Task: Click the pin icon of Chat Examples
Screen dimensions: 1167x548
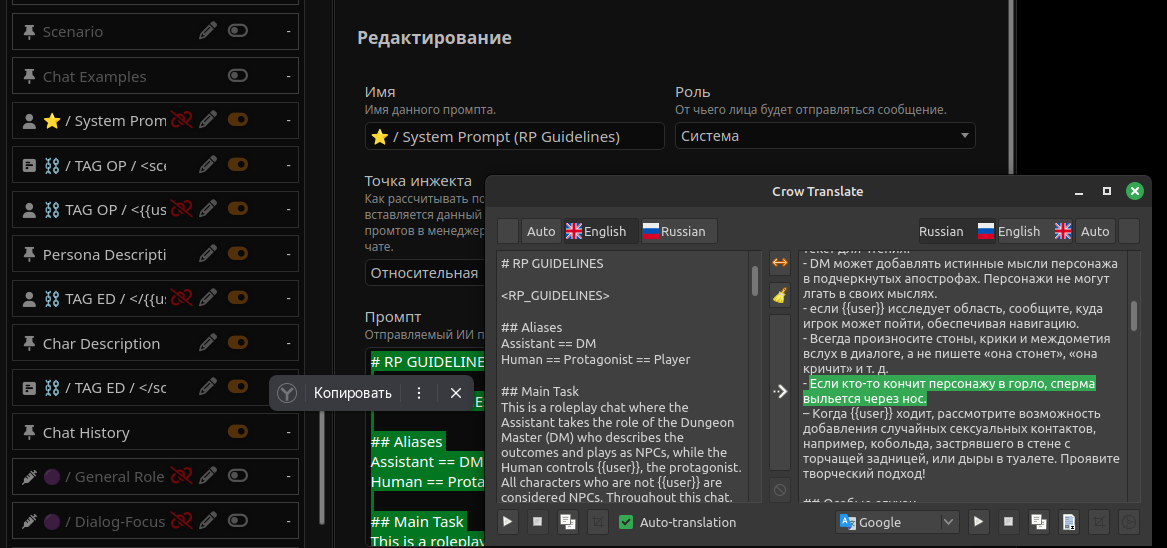Action: 29,76
